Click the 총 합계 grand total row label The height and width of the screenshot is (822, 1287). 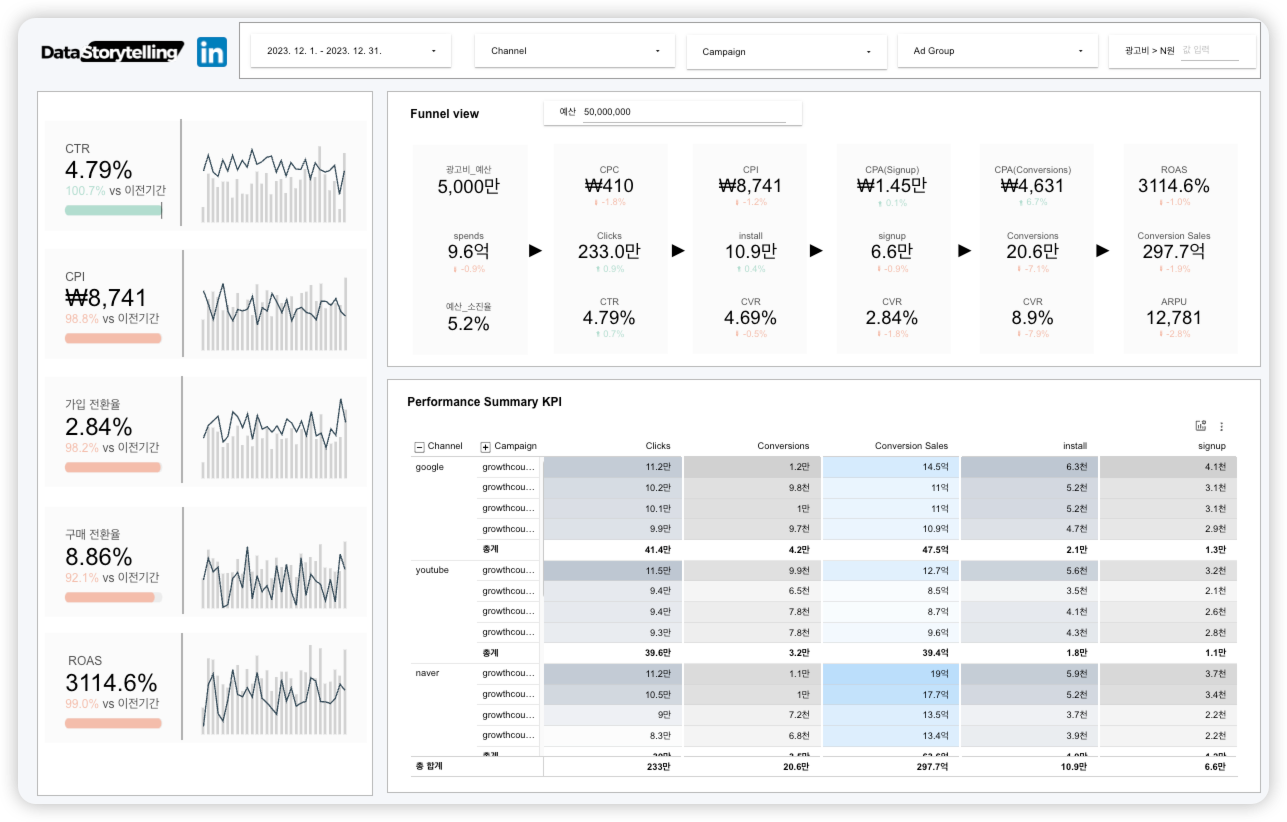click(427, 765)
